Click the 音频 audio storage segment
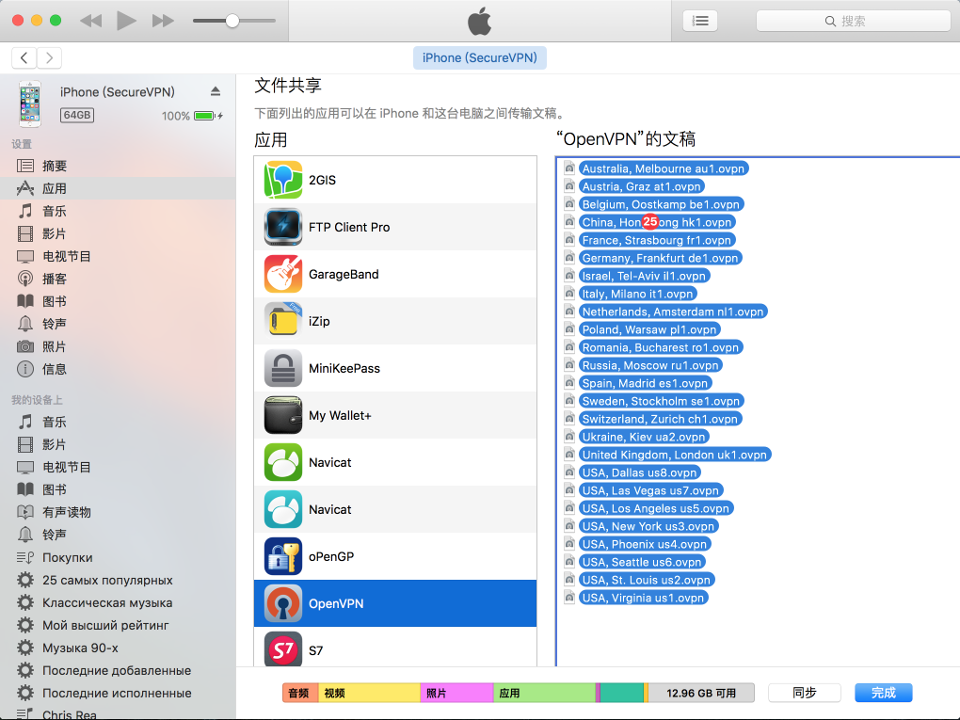This screenshot has height=720, width=960. (x=300, y=693)
